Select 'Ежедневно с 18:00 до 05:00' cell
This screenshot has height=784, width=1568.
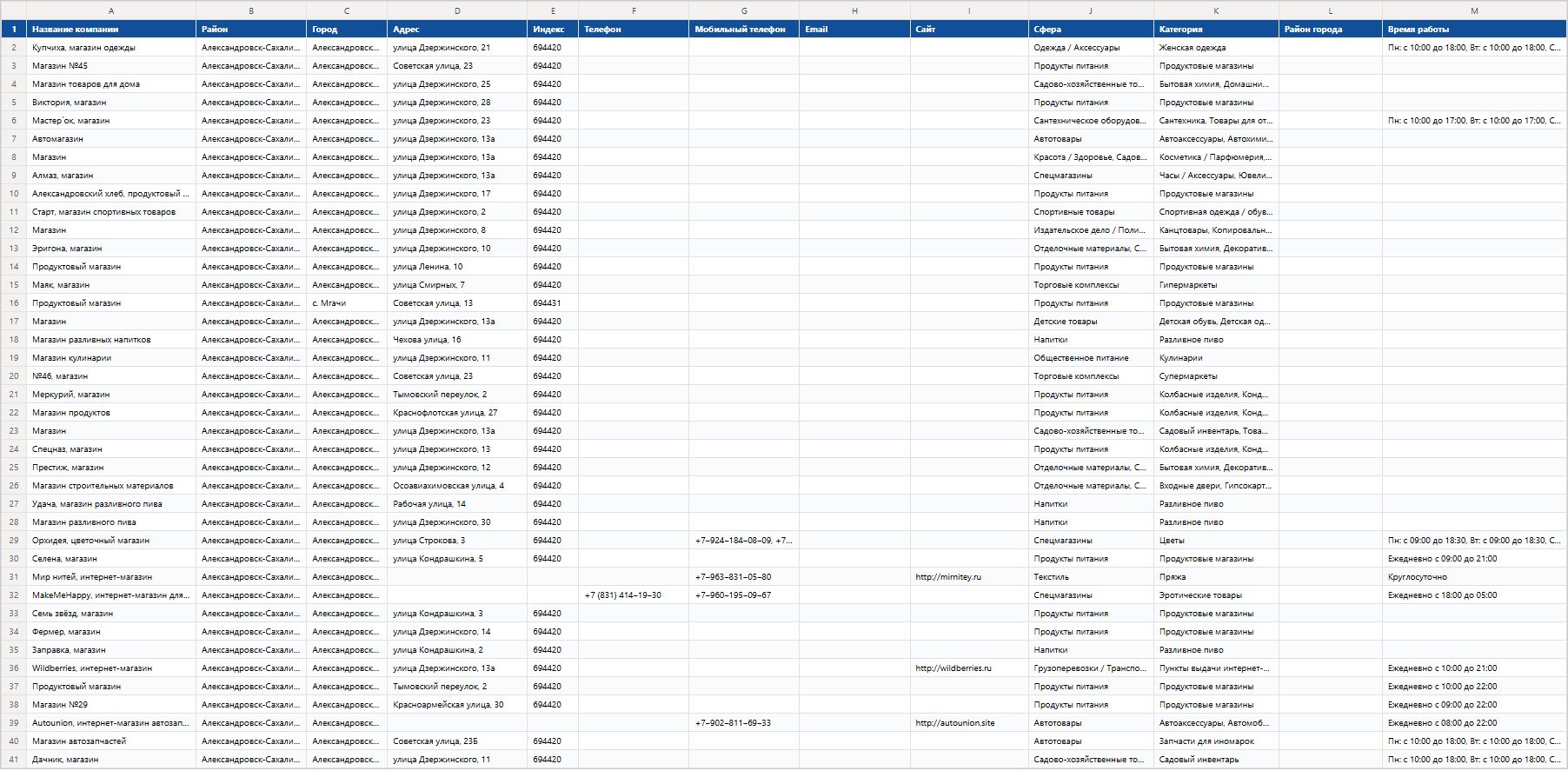click(x=1474, y=595)
